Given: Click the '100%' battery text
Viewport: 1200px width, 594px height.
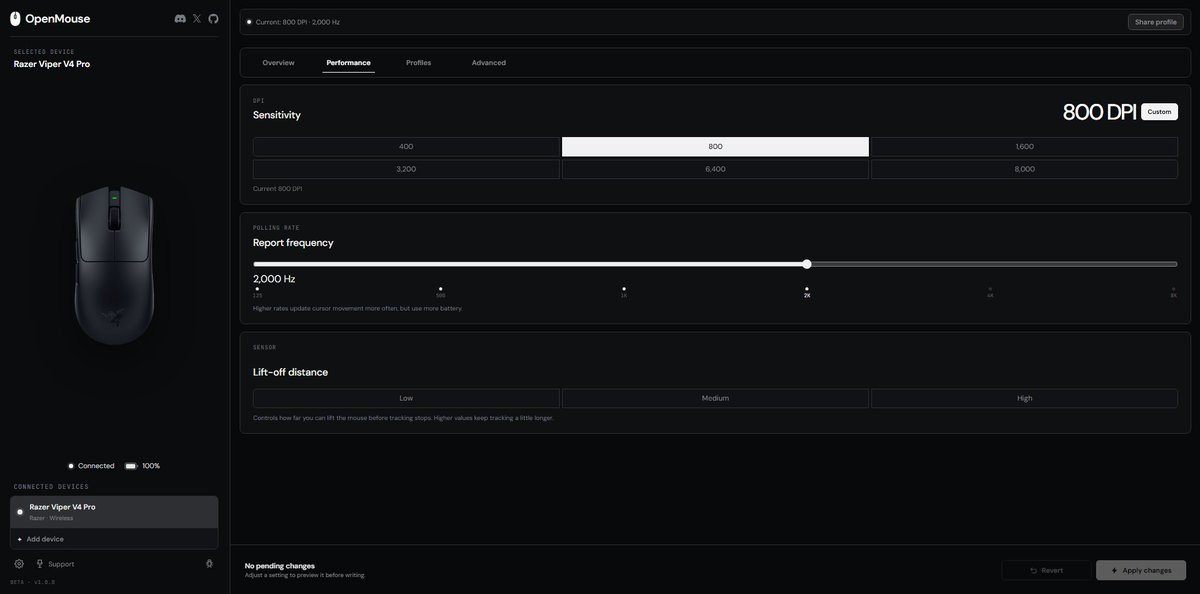Looking at the screenshot, I should pos(151,466).
